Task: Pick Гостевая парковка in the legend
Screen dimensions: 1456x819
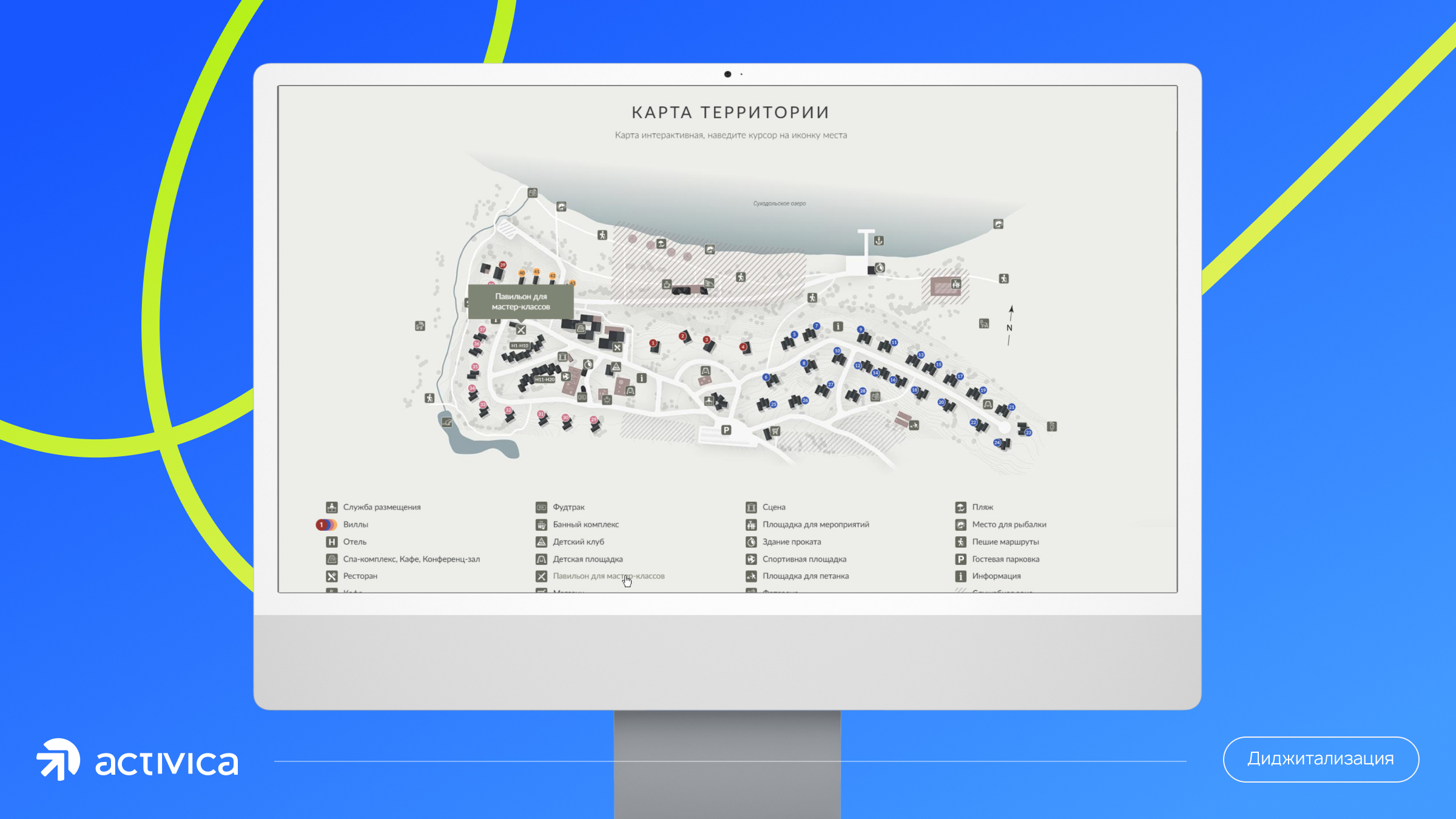Action: click(997, 559)
